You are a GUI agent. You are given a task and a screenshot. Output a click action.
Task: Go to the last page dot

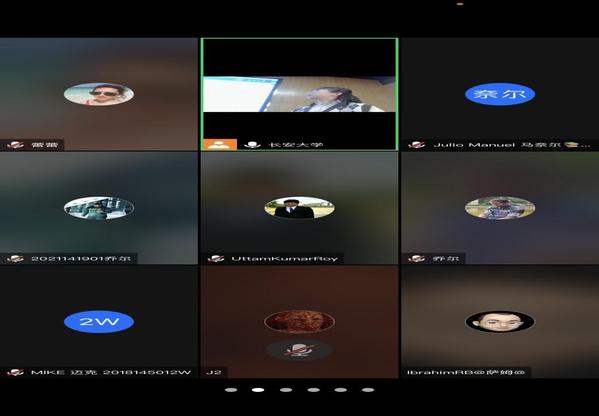pyautogui.click(x=368, y=390)
